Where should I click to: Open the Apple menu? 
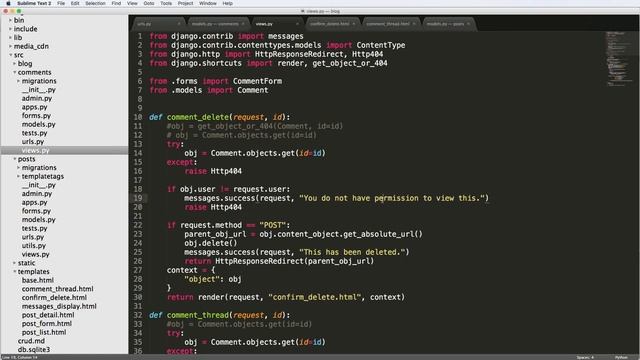(x=8, y=3)
